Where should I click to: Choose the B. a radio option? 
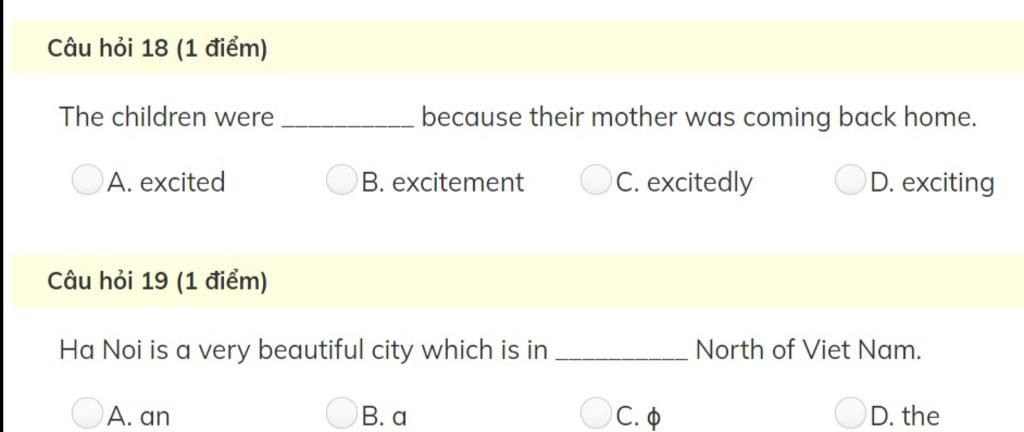point(341,412)
